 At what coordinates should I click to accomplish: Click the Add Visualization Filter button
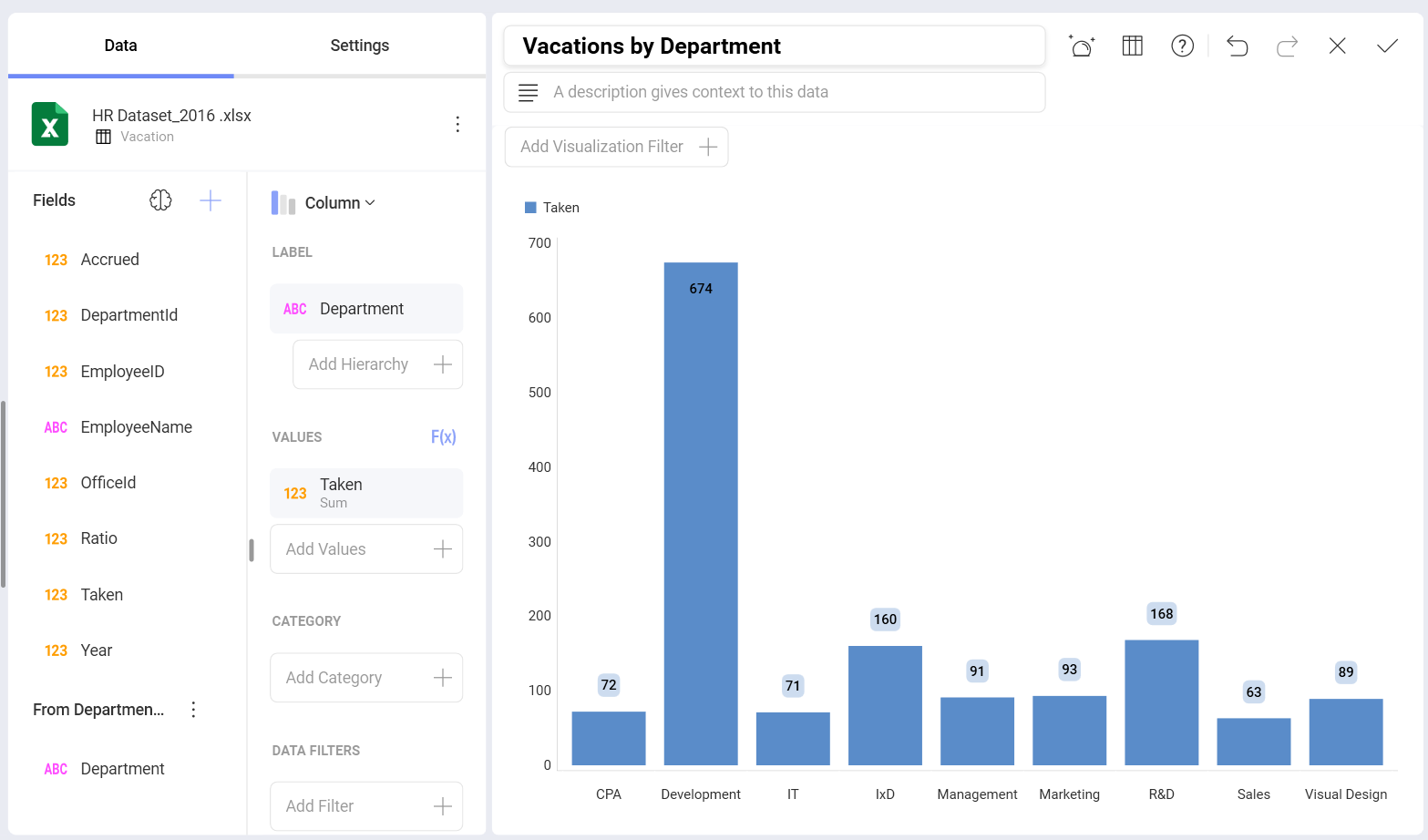(x=617, y=147)
